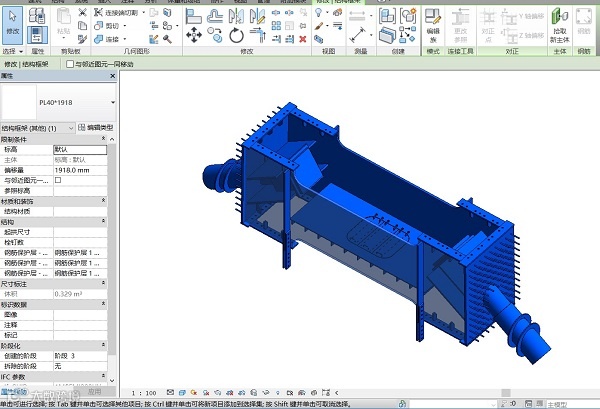Click the Properties Help (属性帮助) link

[x=14, y=392]
